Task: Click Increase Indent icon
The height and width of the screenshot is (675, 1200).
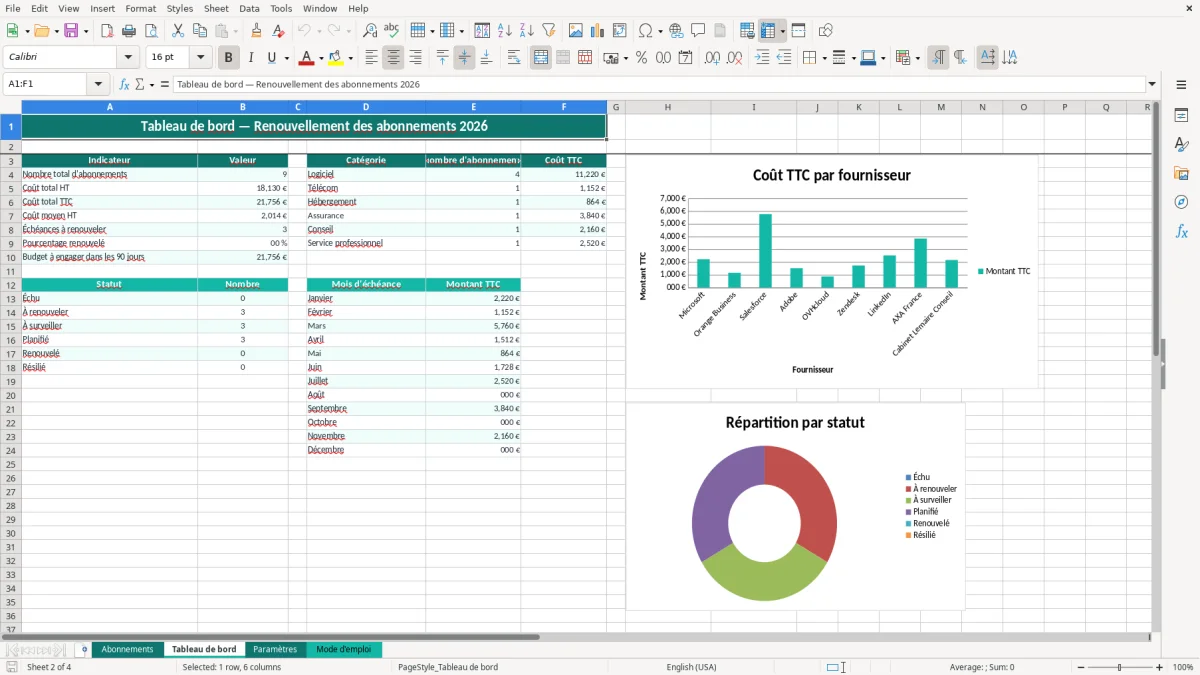Action: [x=762, y=58]
